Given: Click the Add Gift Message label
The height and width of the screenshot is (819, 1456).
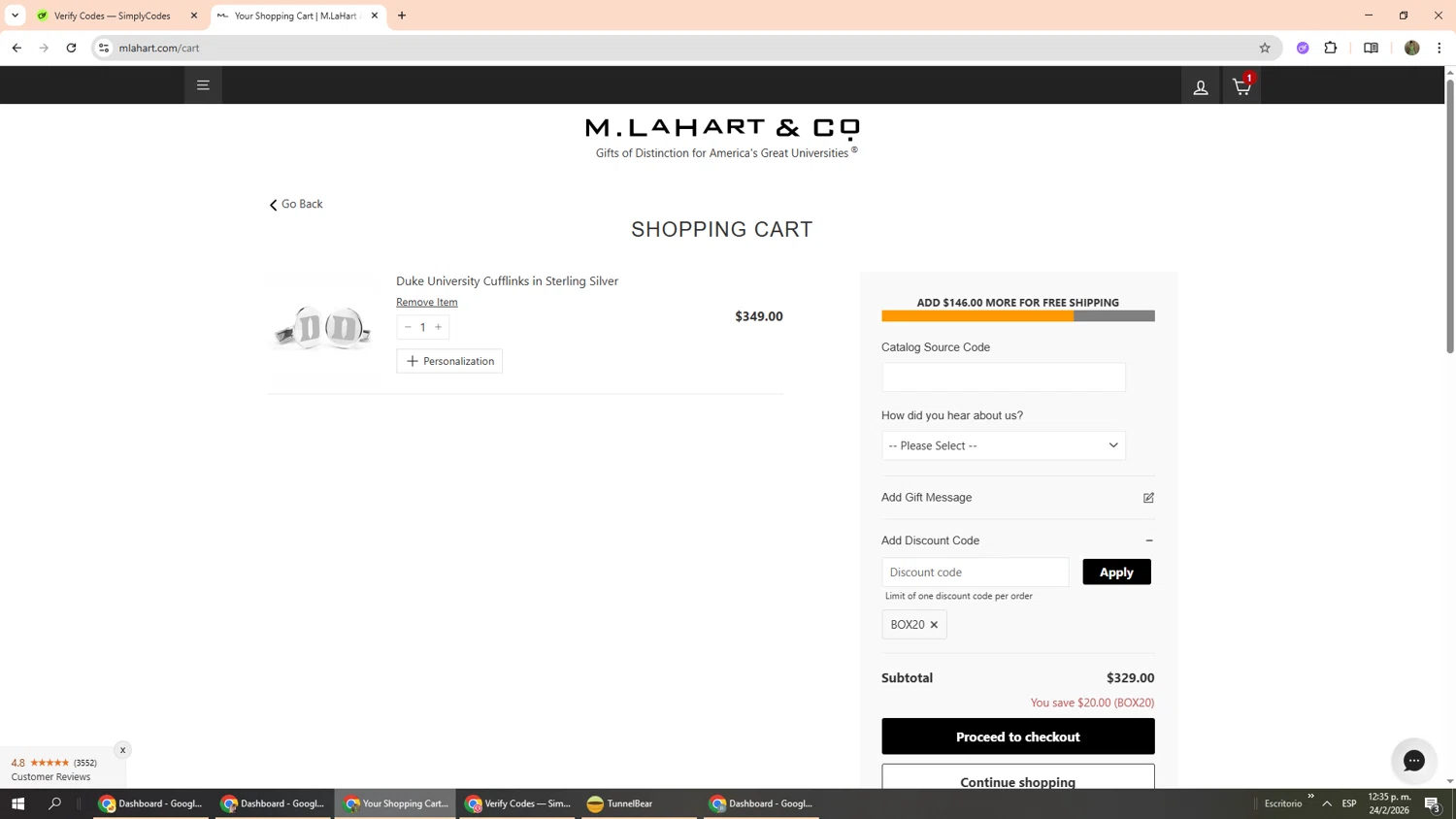Looking at the screenshot, I should 926,498.
